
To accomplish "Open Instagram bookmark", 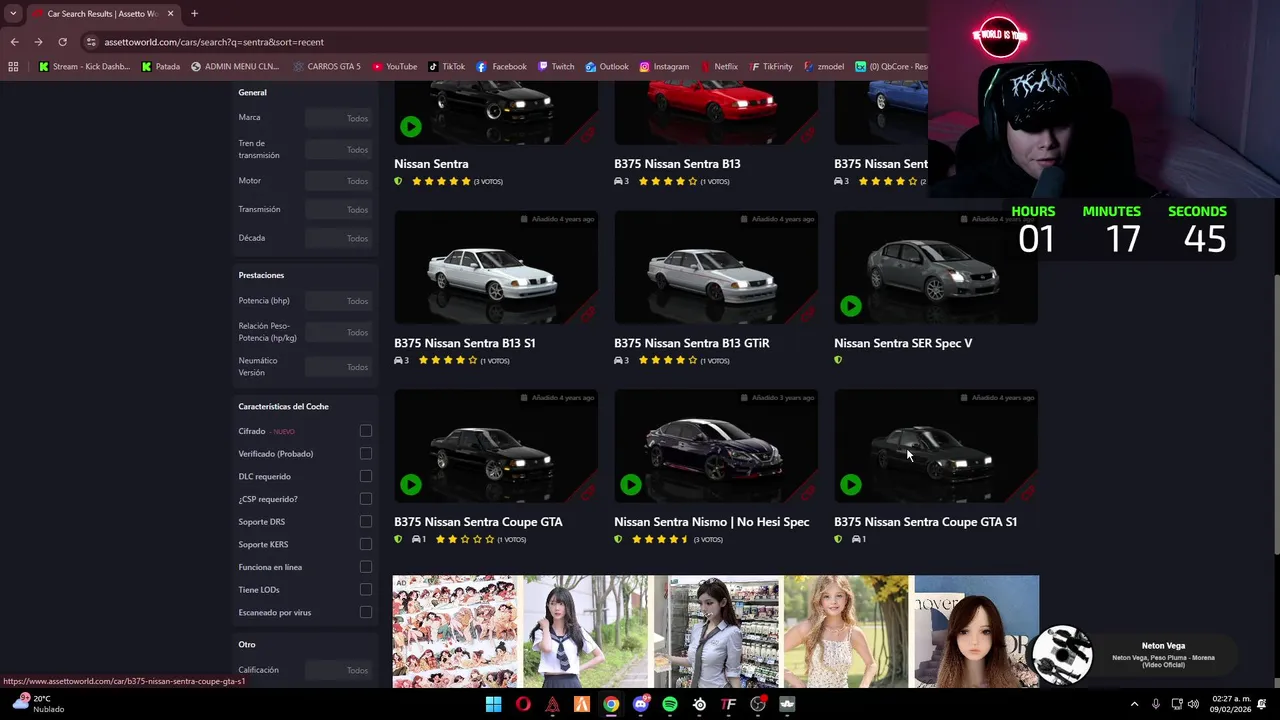I will [664, 67].
